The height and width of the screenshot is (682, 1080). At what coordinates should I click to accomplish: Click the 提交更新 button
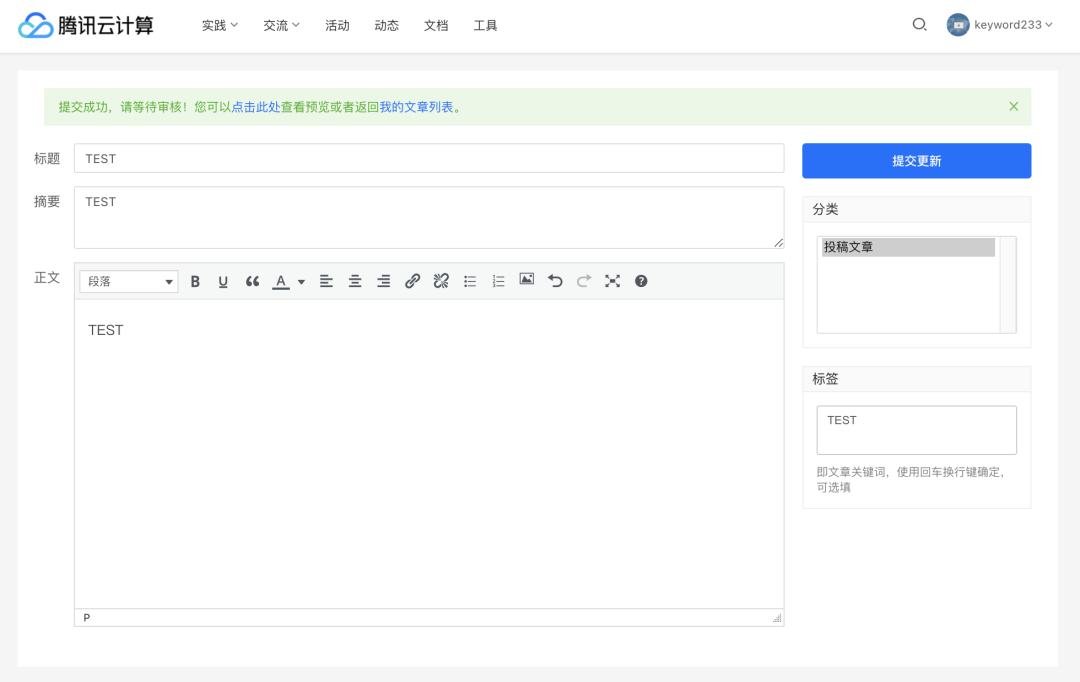[x=917, y=161]
